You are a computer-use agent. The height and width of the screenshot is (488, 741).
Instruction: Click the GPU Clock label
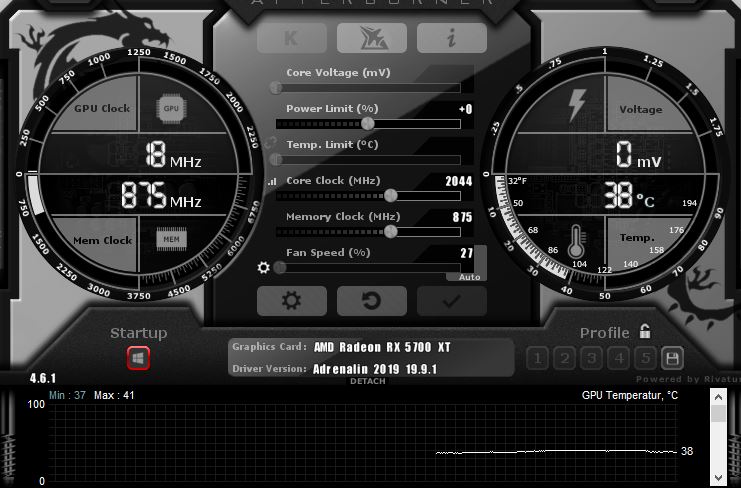[x=102, y=108]
